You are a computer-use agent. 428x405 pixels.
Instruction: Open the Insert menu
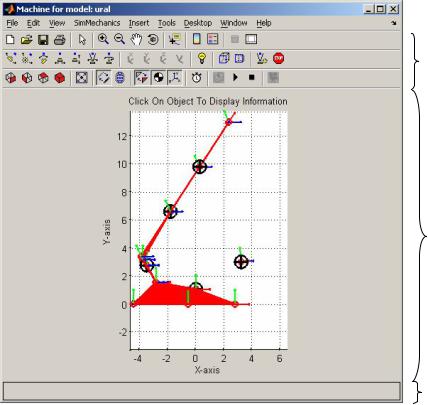(x=139, y=23)
